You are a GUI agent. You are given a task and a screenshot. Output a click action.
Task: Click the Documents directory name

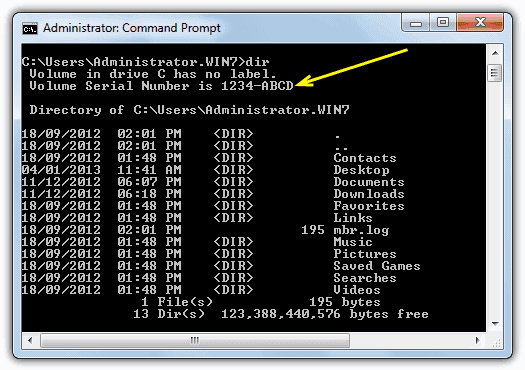click(x=369, y=182)
